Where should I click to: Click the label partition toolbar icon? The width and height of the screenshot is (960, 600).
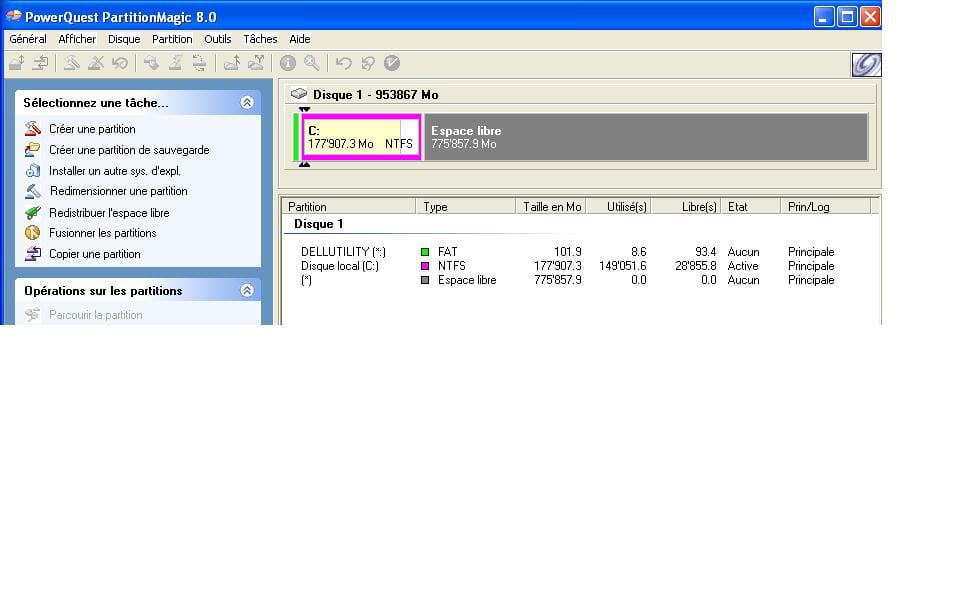tap(151, 62)
